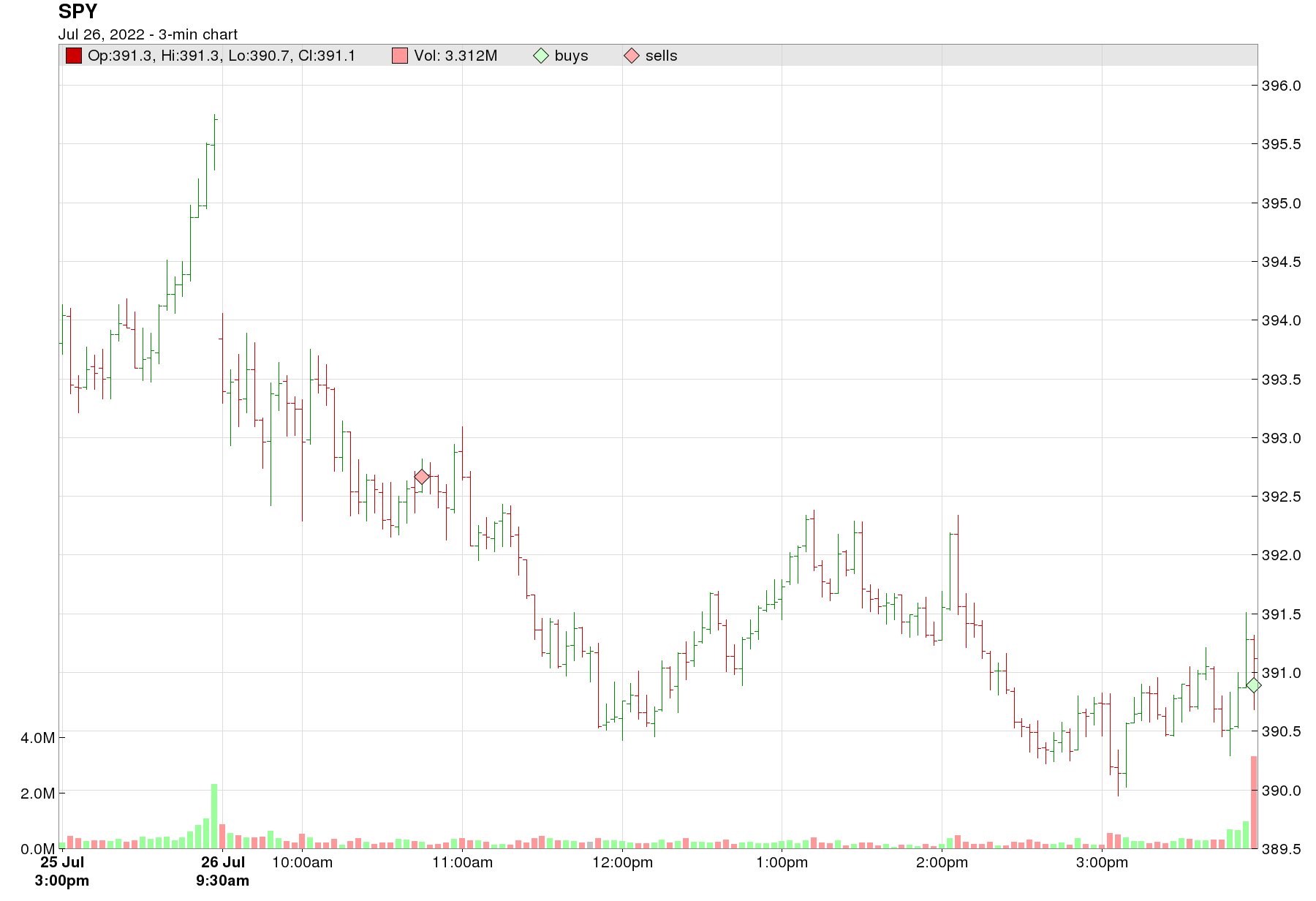This screenshot has height=901, width=1316.
Task: Click the 395.5 price axis label
Action: coord(1282,144)
